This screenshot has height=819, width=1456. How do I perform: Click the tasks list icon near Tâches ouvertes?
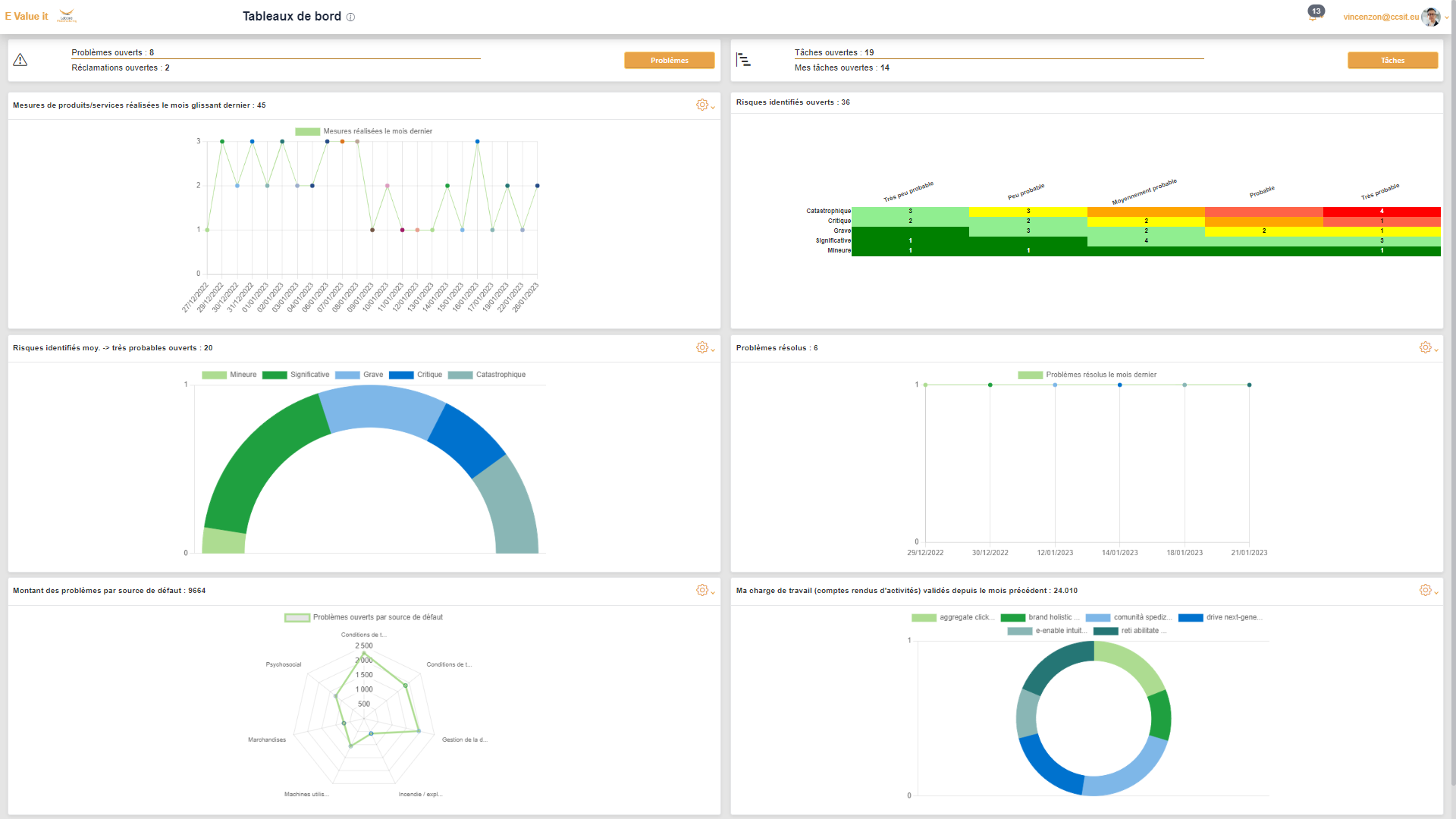pos(743,60)
